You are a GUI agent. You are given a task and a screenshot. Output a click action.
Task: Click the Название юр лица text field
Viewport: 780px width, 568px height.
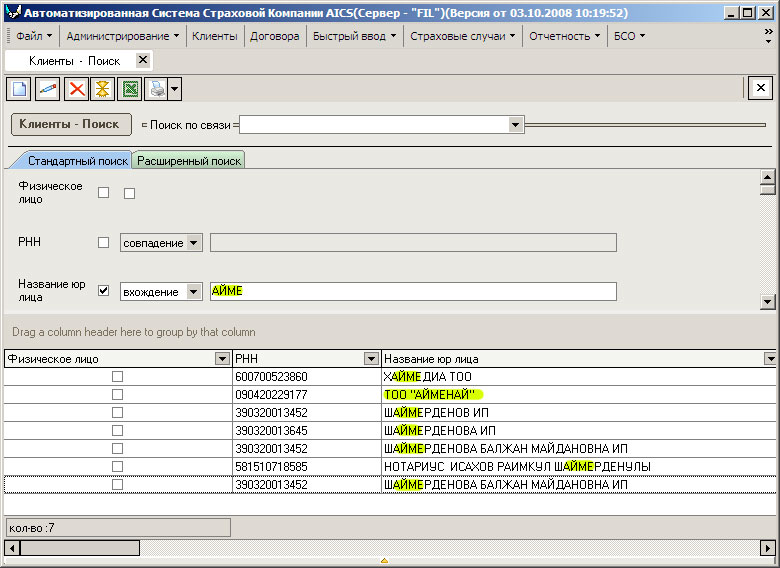(x=412, y=291)
